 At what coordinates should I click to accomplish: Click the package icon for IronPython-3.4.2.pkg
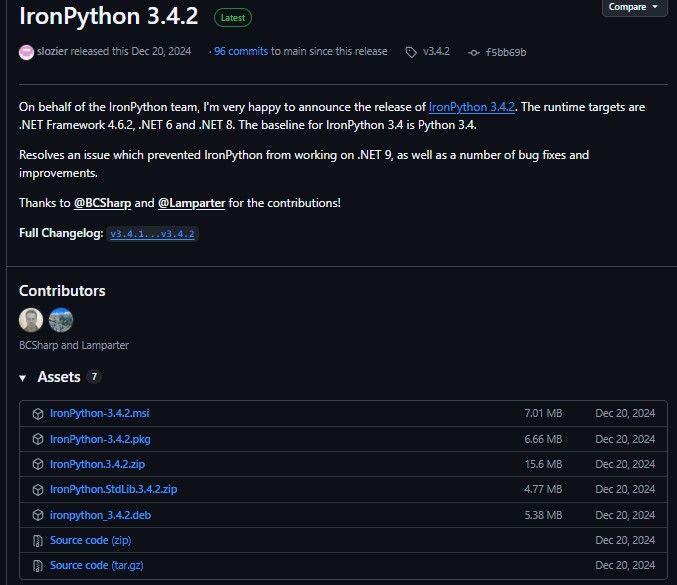pyautogui.click(x=38, y=439)
